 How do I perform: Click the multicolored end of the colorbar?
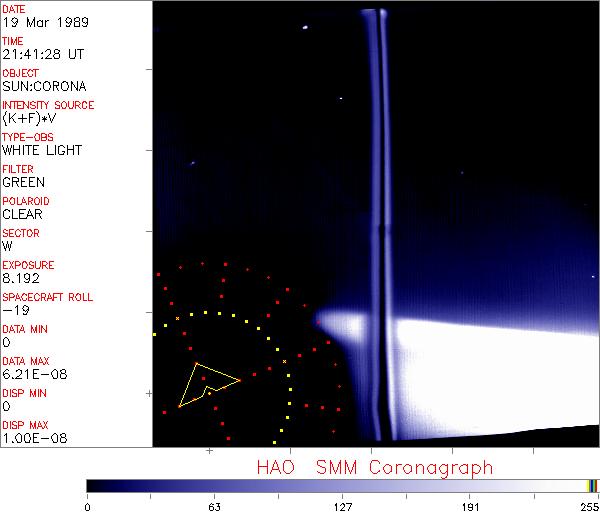click(x=592, y=485)
